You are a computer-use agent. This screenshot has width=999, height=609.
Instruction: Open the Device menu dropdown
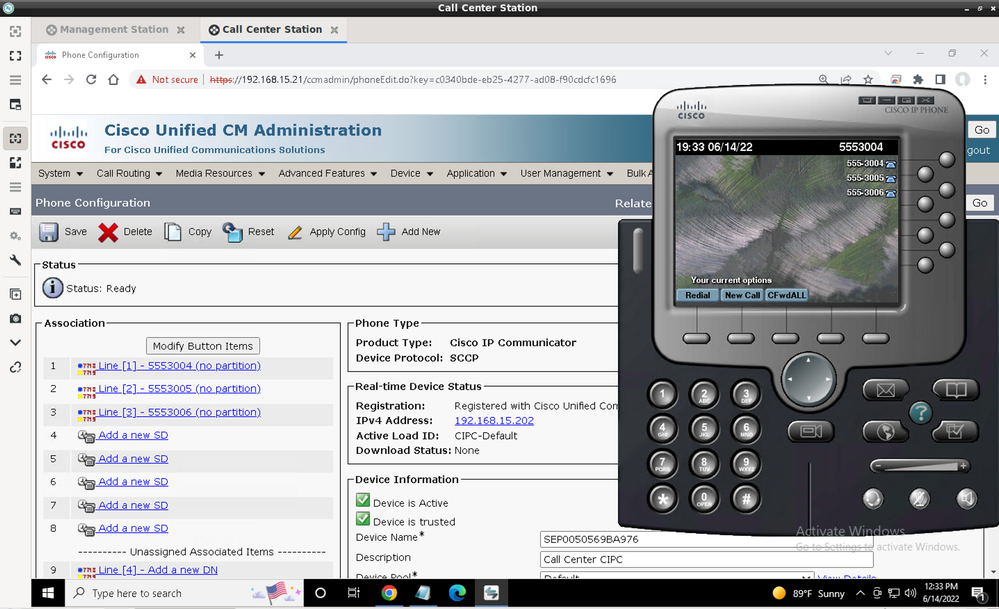[x=412, y=173]
